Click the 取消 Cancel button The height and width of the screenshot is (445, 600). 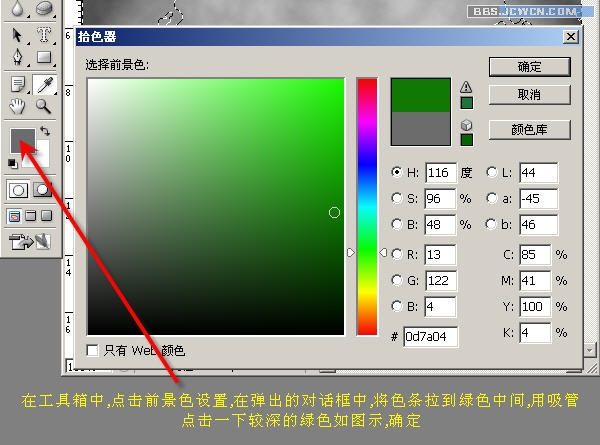tap(530, 95)
